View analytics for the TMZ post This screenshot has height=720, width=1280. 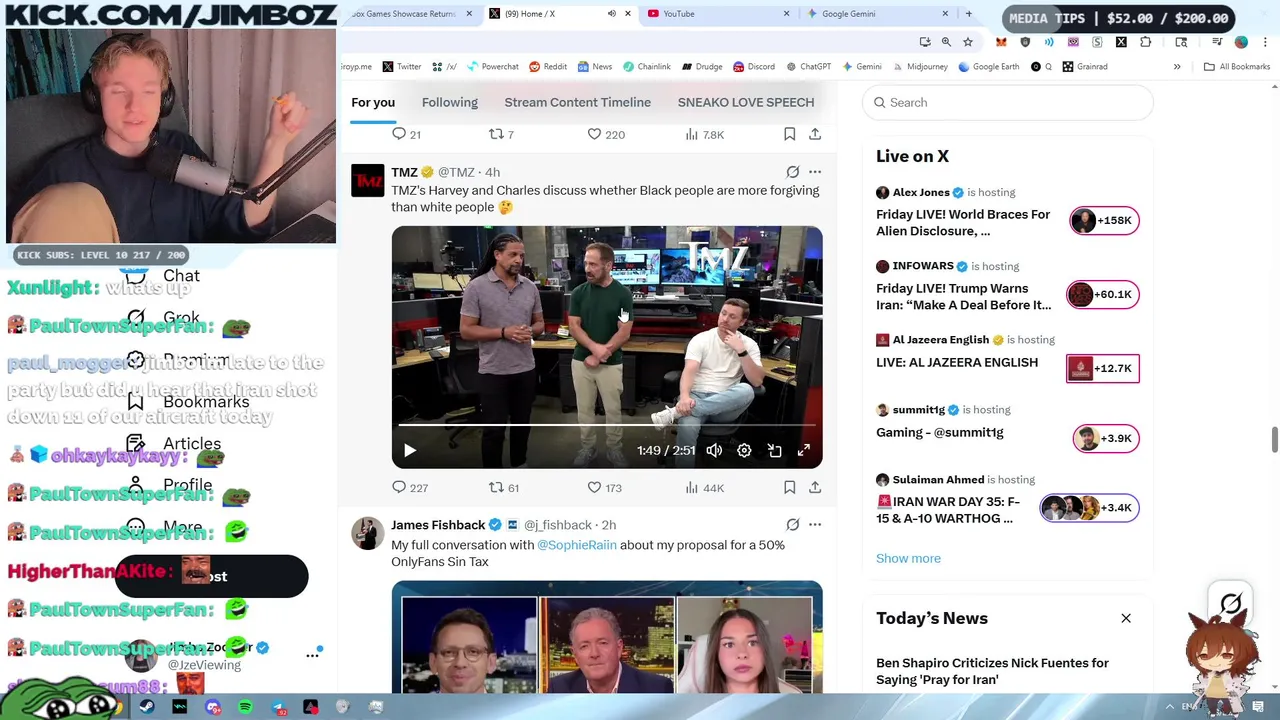click(x=704, y=487)
